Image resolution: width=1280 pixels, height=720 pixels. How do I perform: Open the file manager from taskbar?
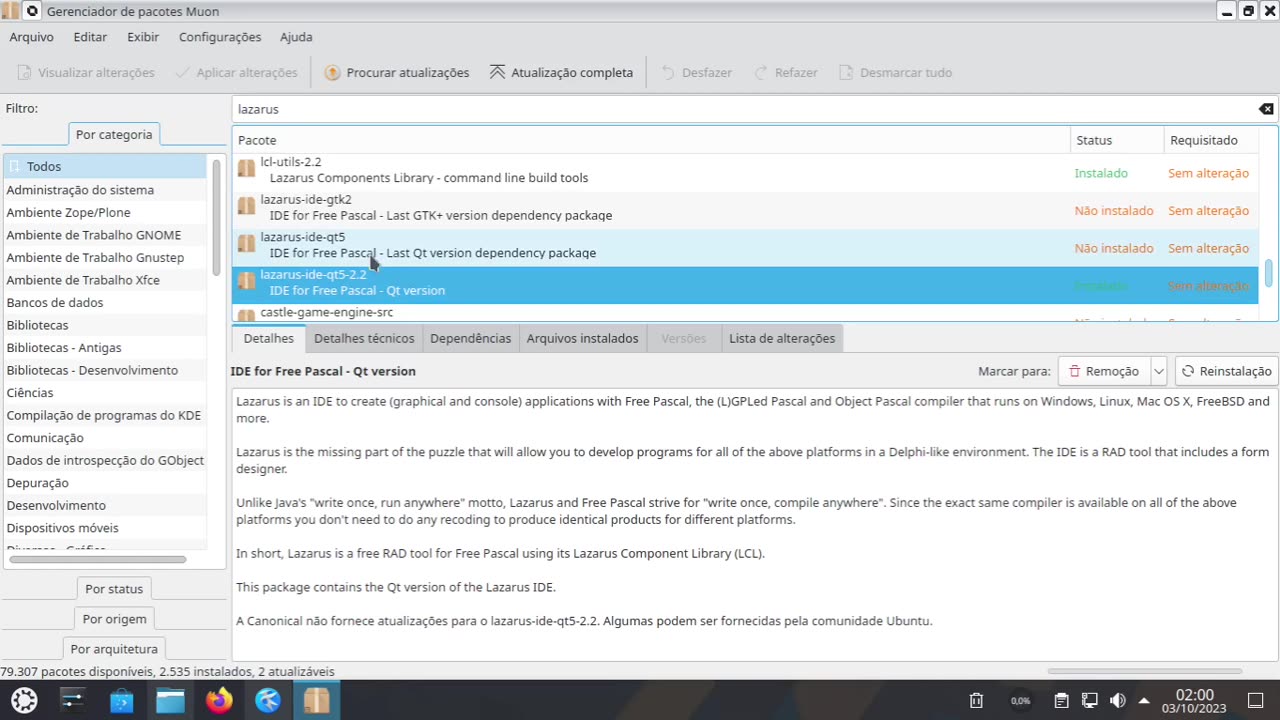(170, 700)
